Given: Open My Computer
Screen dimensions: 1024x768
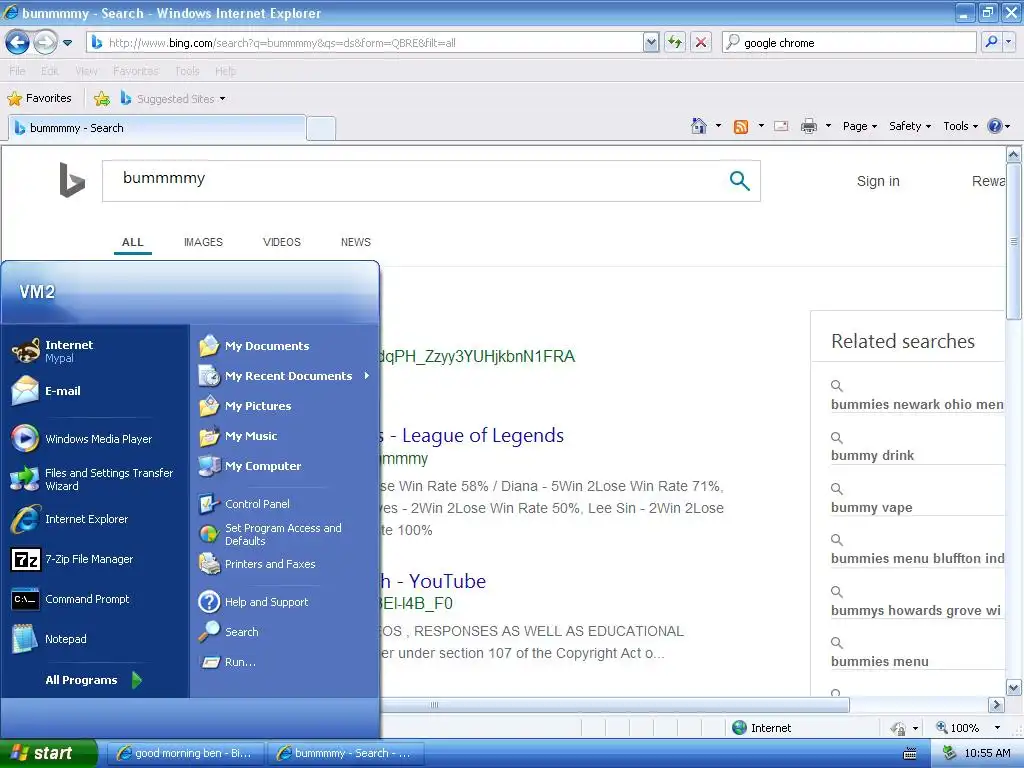Looking at the screenshot, I should pyautogui.click(x=285, y=466).
